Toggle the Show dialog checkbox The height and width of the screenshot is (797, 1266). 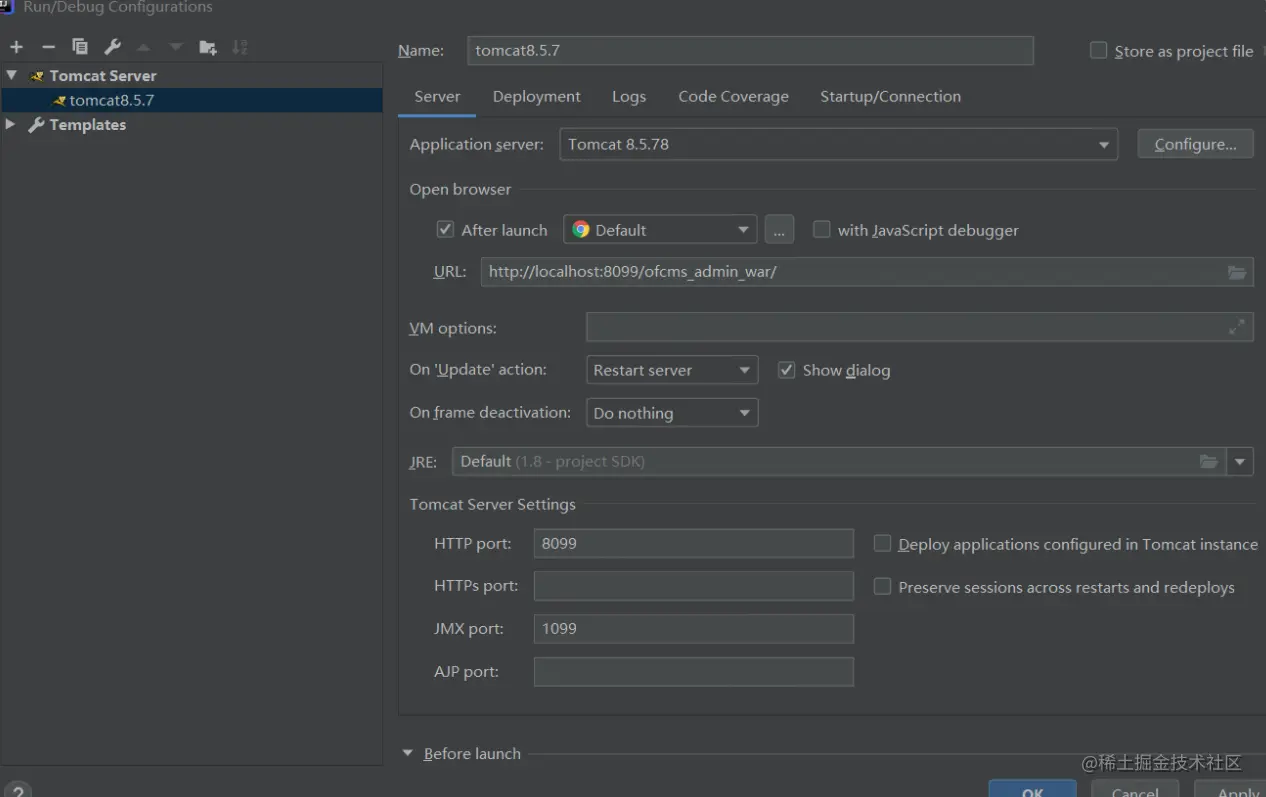[786, 369]
